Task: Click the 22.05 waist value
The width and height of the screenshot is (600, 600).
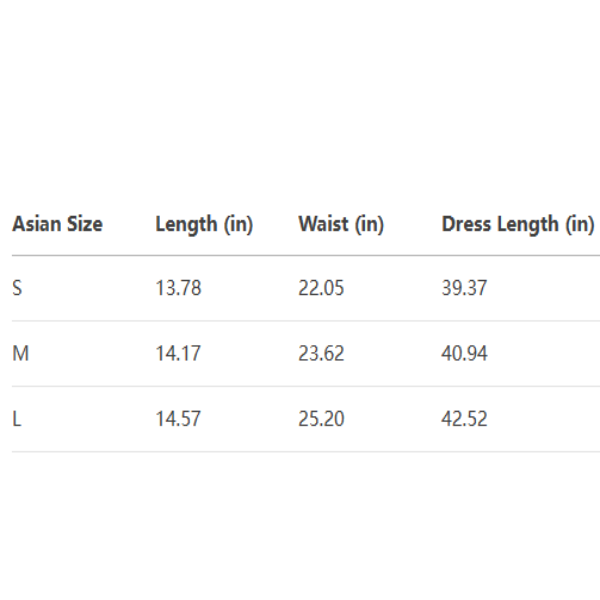Action: coord(321,288)
